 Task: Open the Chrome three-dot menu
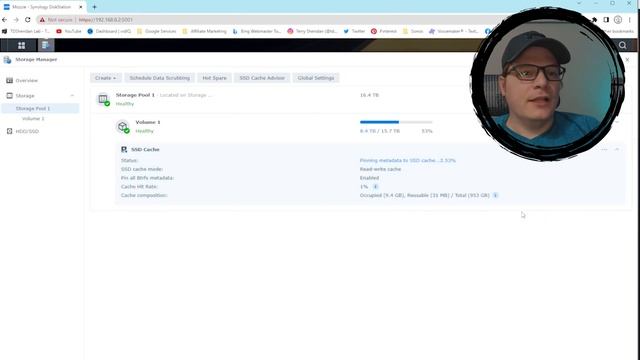pos(630,20)
